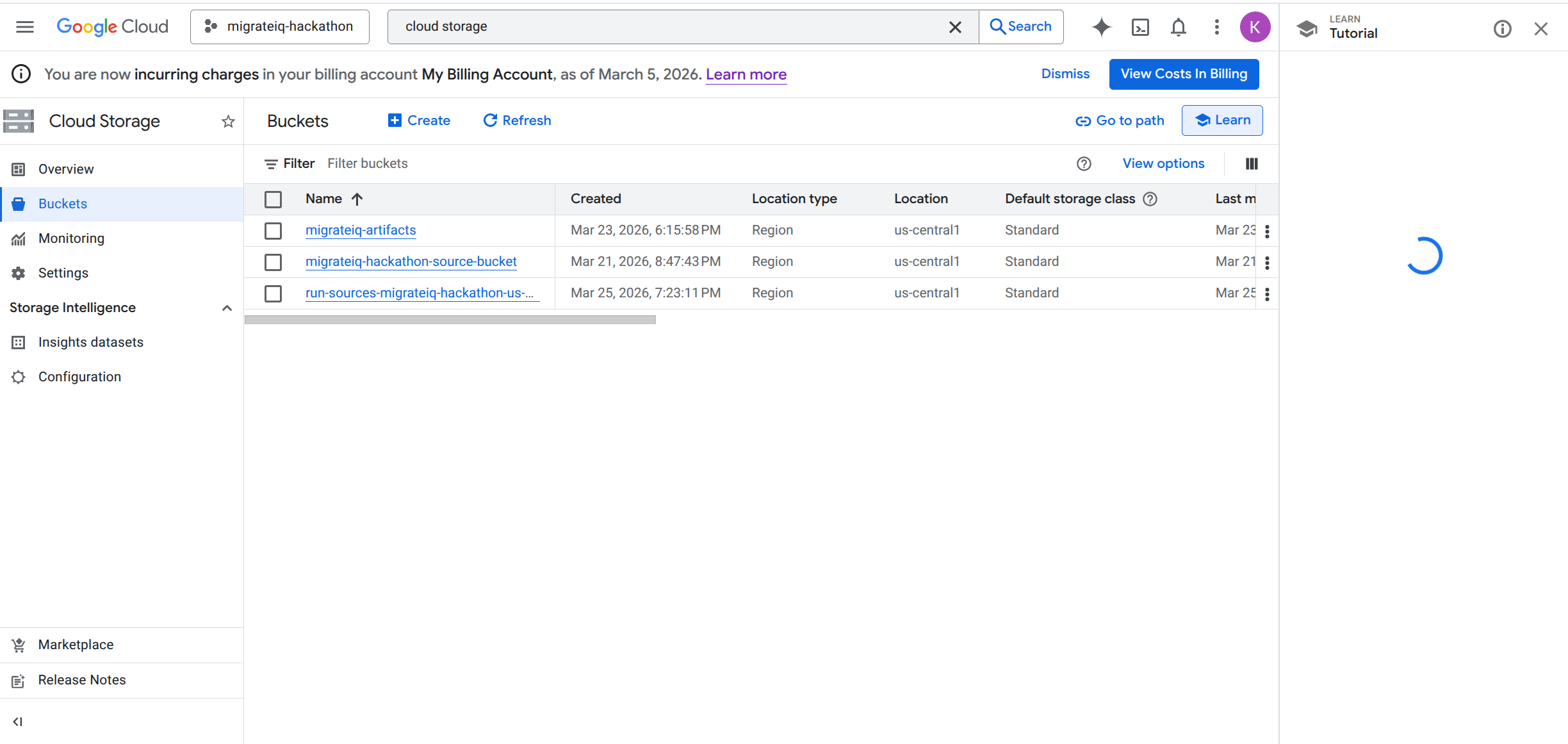Go to Monitoring in the sidebar

pos(71,238)
